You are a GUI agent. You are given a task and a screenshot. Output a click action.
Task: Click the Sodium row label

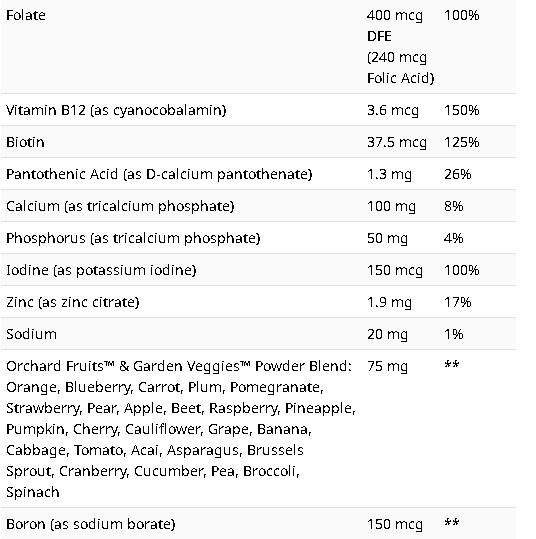31,334
